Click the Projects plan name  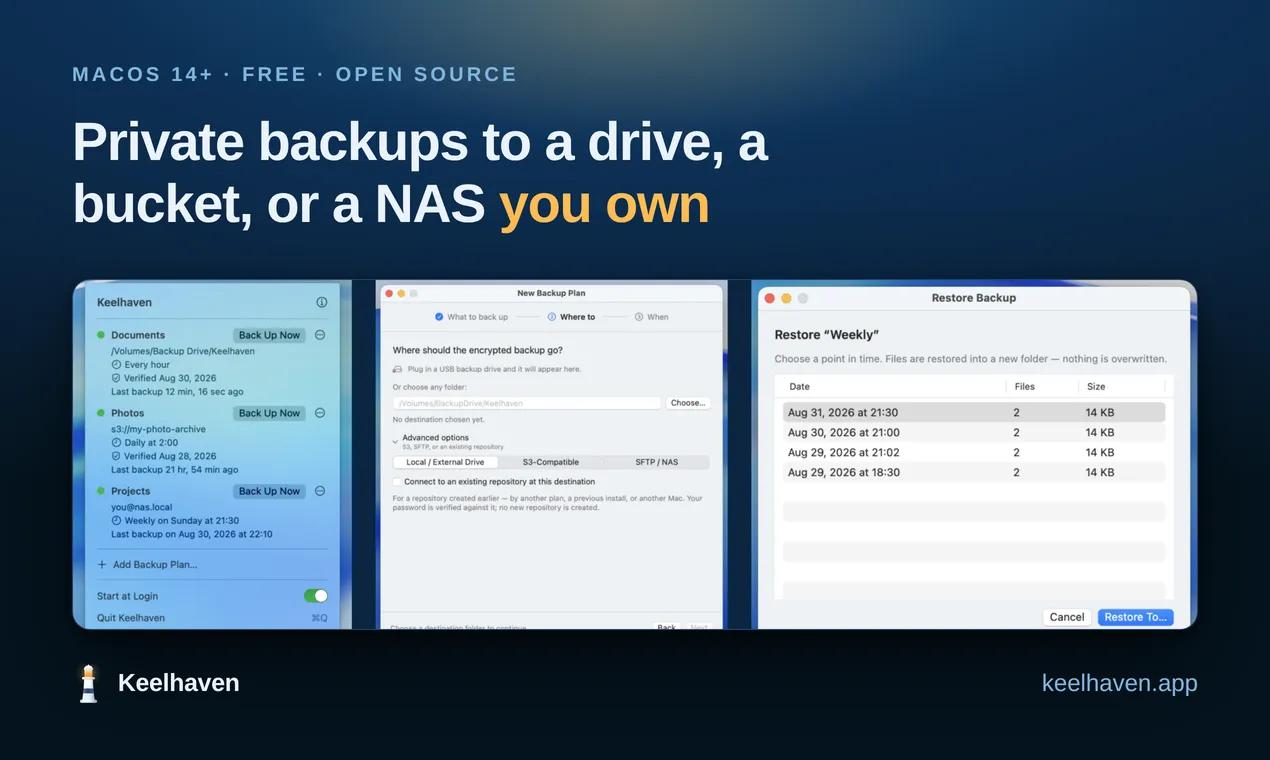tap(131, 491)
